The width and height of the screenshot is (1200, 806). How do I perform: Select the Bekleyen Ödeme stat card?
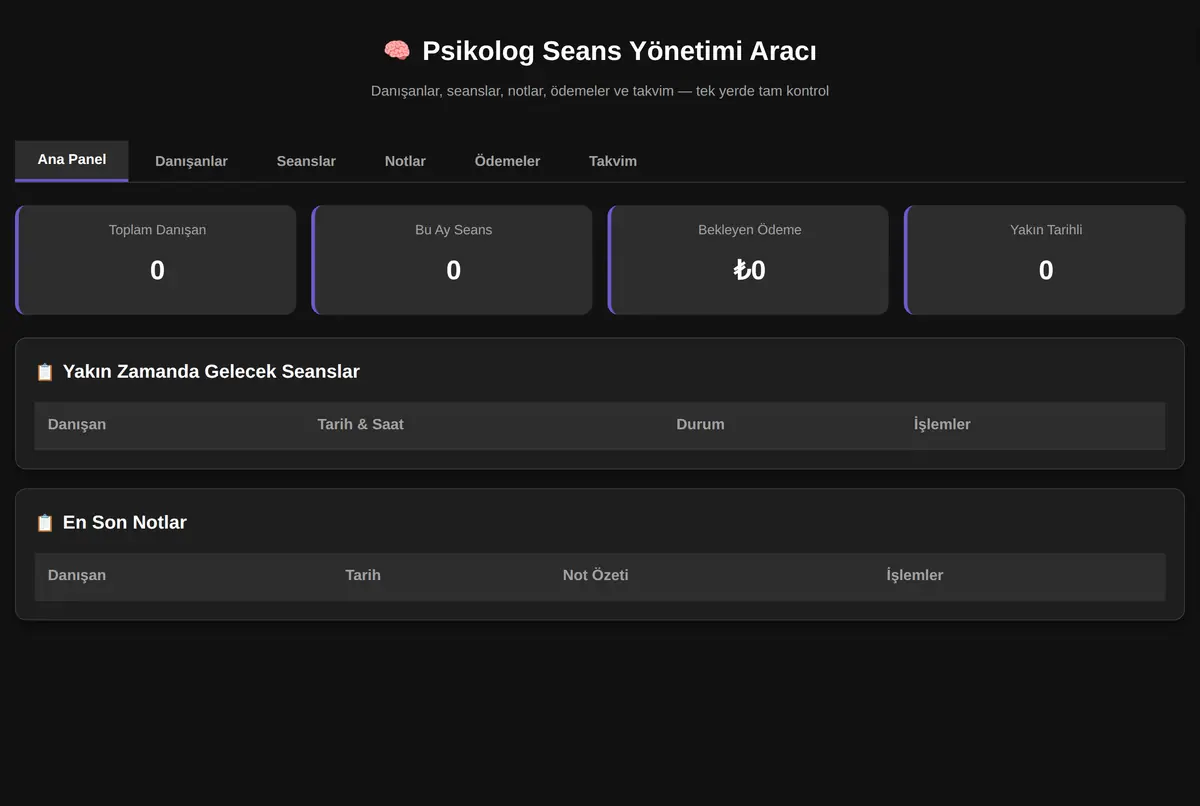(x=748, y=260)
